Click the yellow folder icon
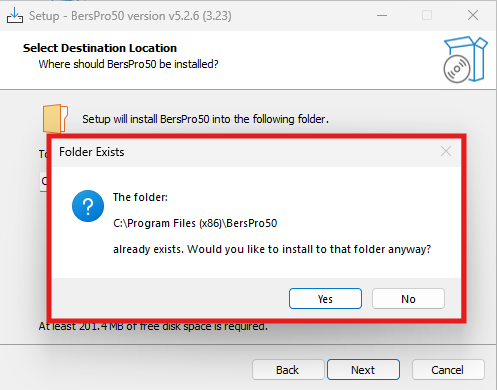The height and width of the screenshot is (390, 497). tap(55, 118)
